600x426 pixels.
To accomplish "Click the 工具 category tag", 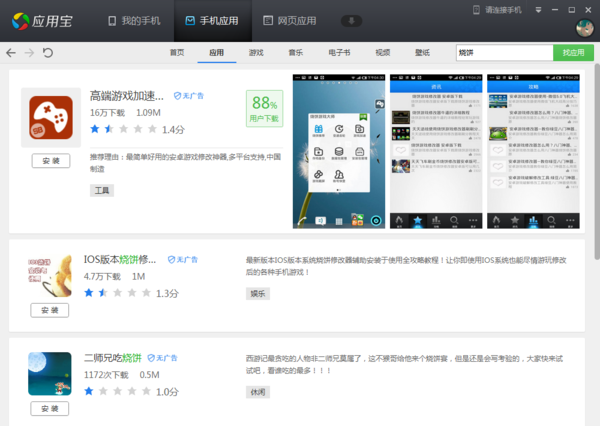I will 102,190.
